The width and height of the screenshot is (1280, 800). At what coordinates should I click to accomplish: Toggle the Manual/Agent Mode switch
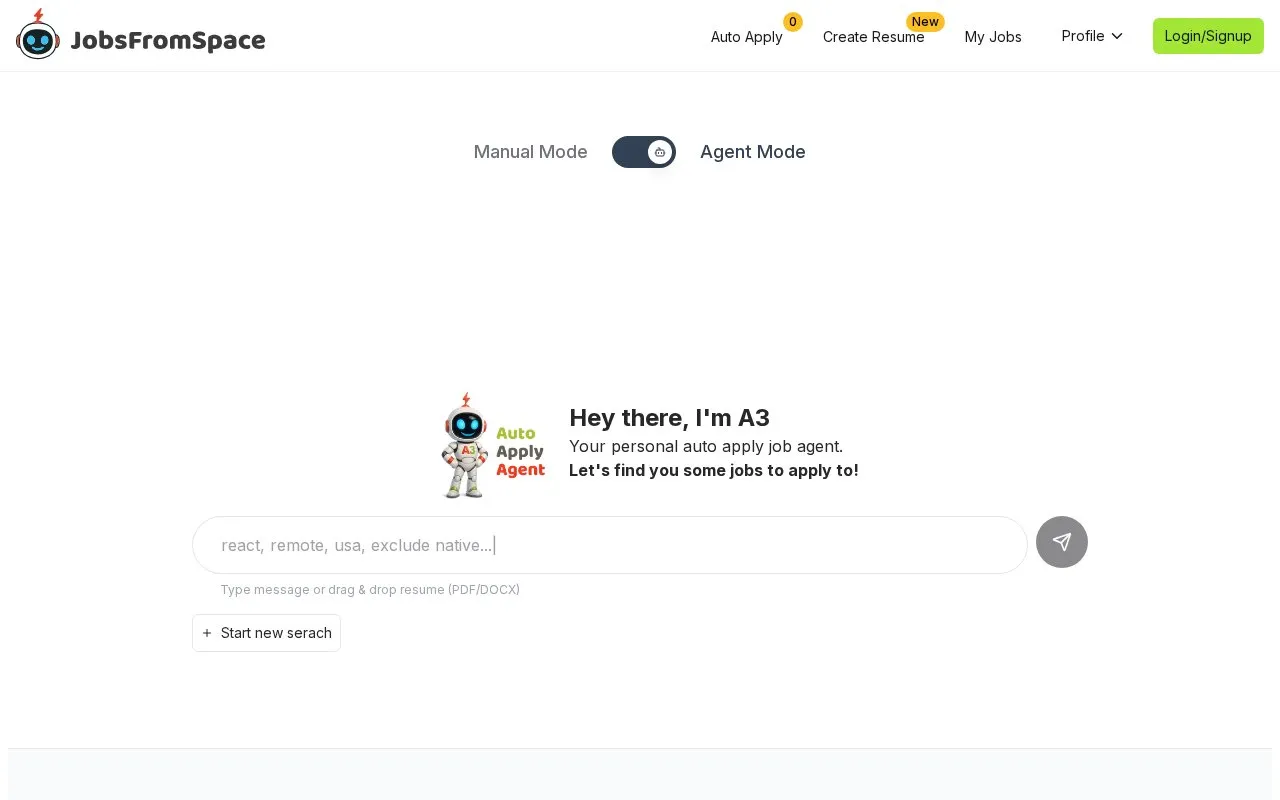pyautogui.click(x=644, y=152)
